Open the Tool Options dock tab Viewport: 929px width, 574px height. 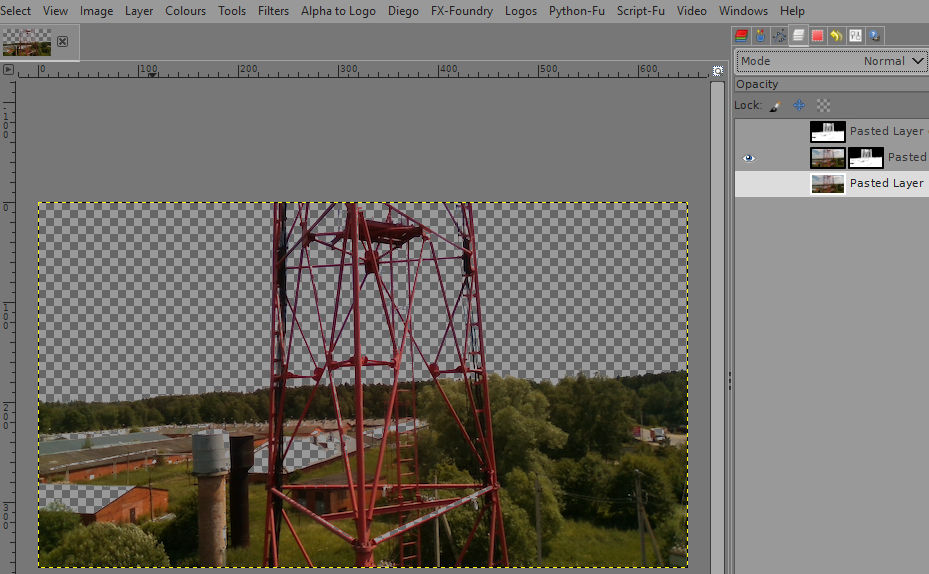[761, 36]
